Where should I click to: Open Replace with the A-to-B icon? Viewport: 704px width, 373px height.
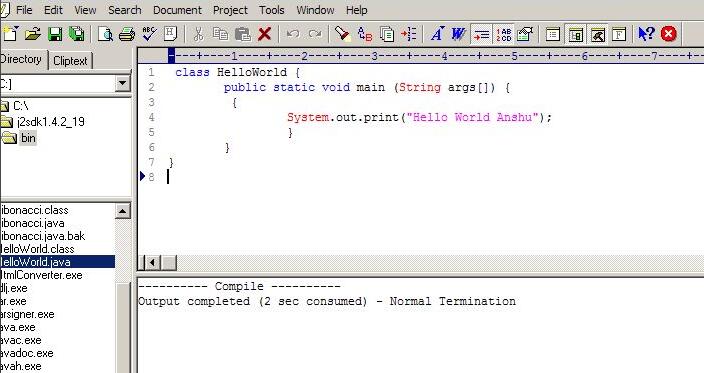pos(365,34)
